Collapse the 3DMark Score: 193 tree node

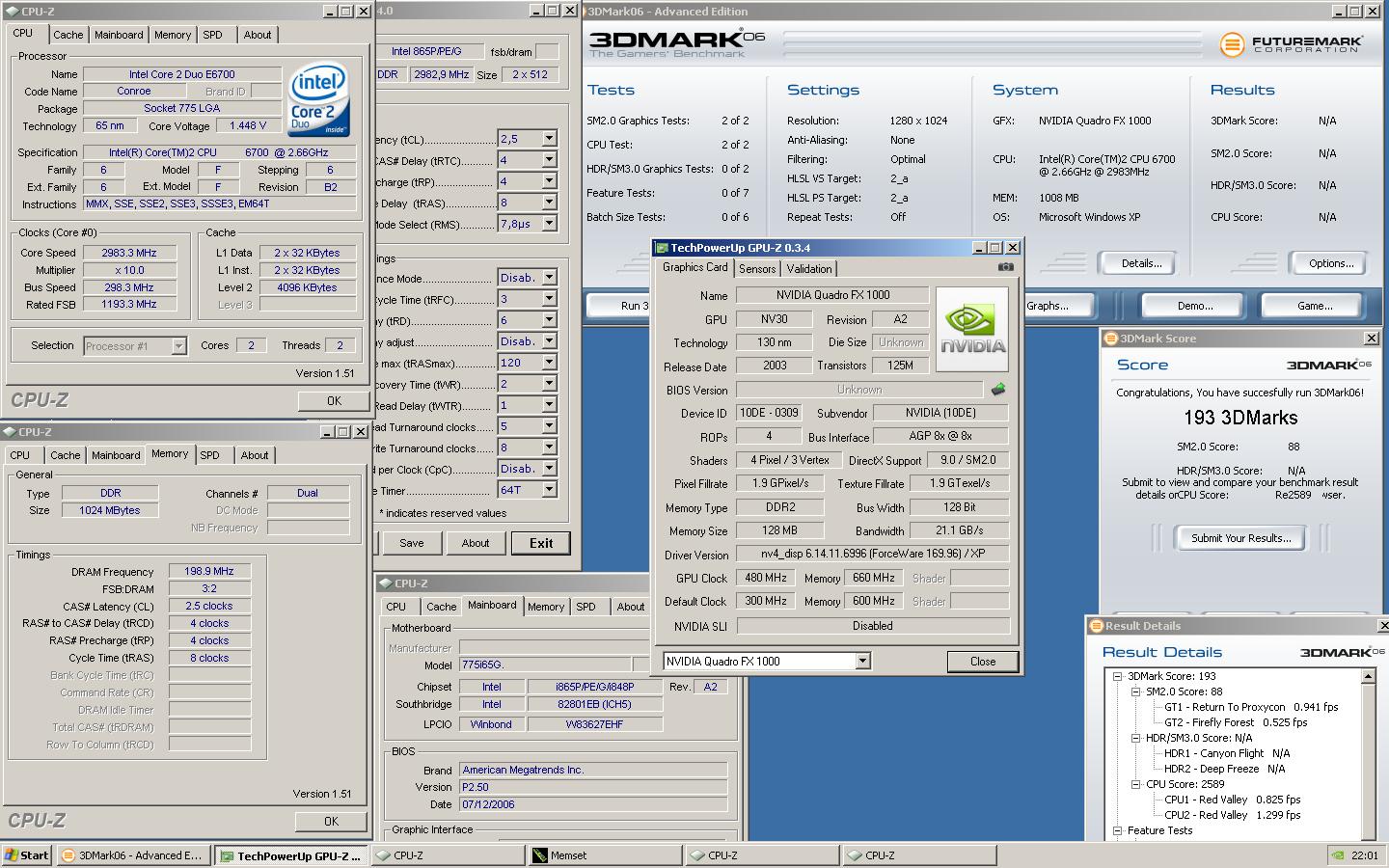click(x=1117, y=676)
